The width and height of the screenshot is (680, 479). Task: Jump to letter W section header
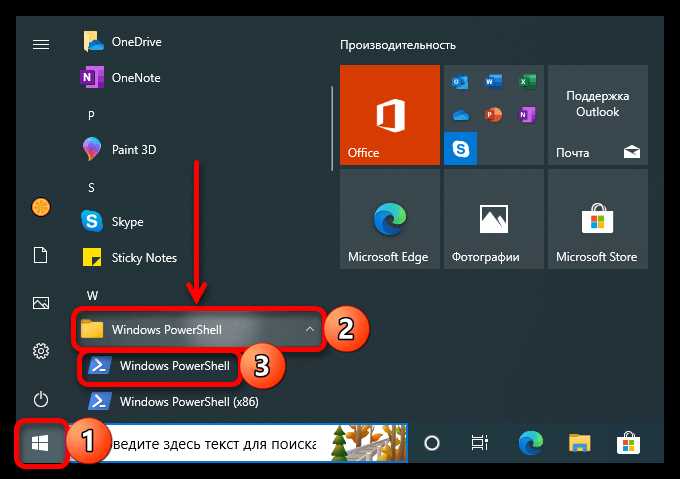click(92, 296)
